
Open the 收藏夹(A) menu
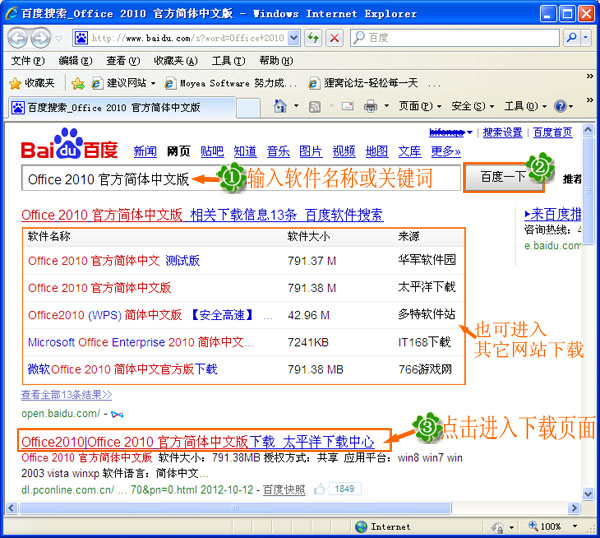(x=176, y=60)
